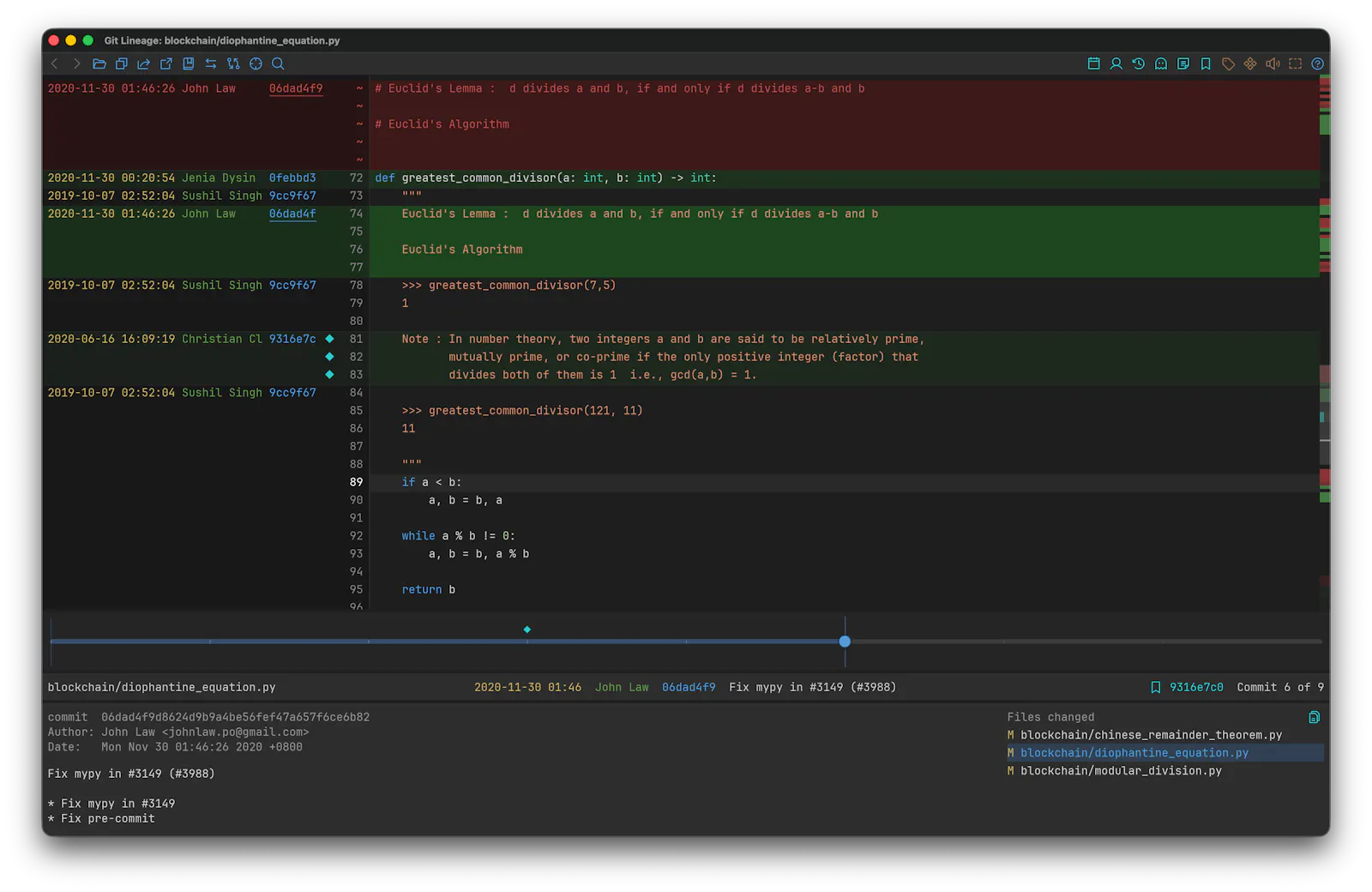
Task: Click the diamond marker on line 81
Action: (x=329, y=339)
